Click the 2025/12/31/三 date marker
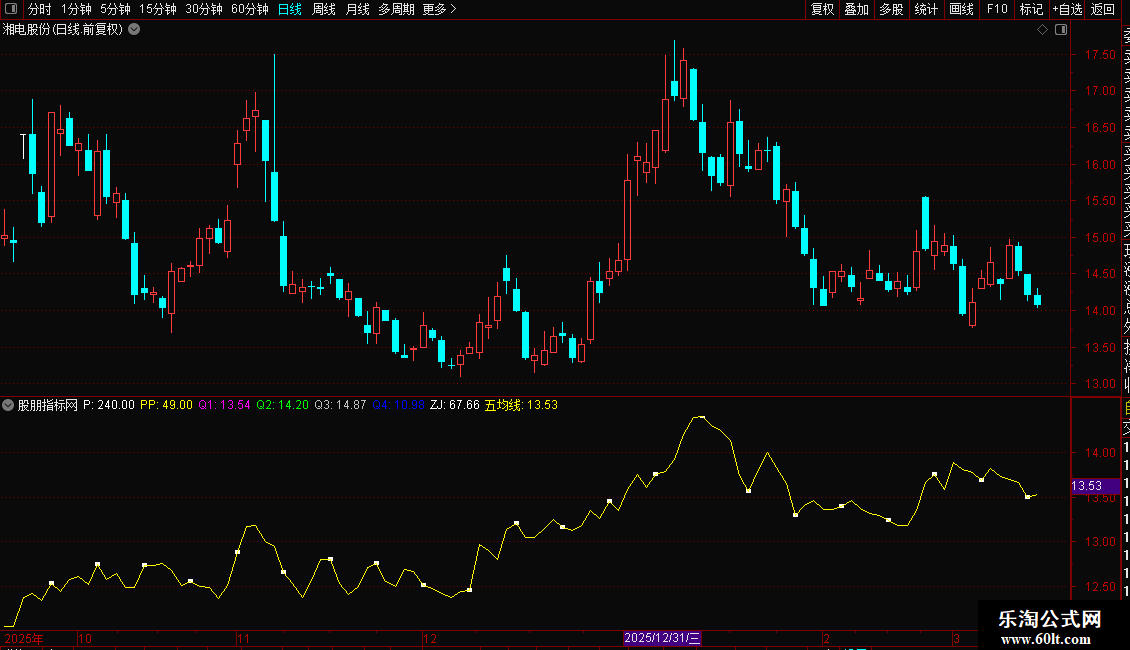This screenshot has width=1130, height=650. [662, 638]
